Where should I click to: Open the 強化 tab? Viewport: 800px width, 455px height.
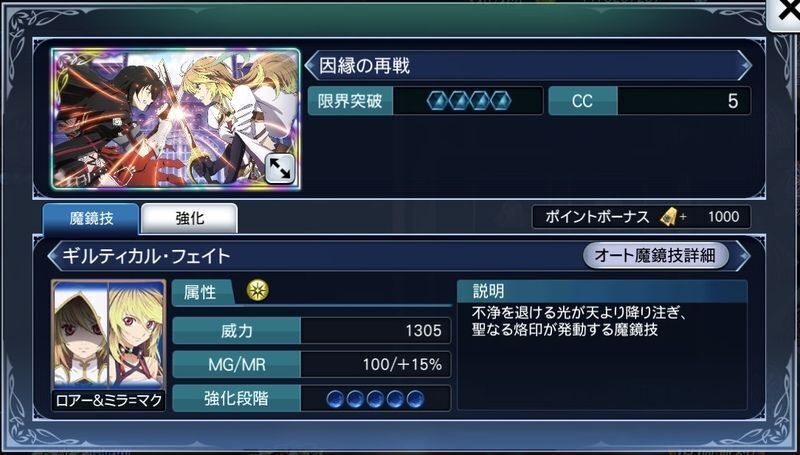[189, 218]
